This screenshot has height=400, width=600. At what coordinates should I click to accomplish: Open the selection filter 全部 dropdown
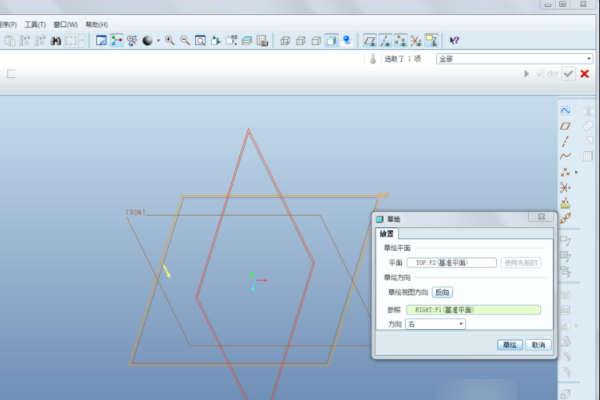coord(515,59)
